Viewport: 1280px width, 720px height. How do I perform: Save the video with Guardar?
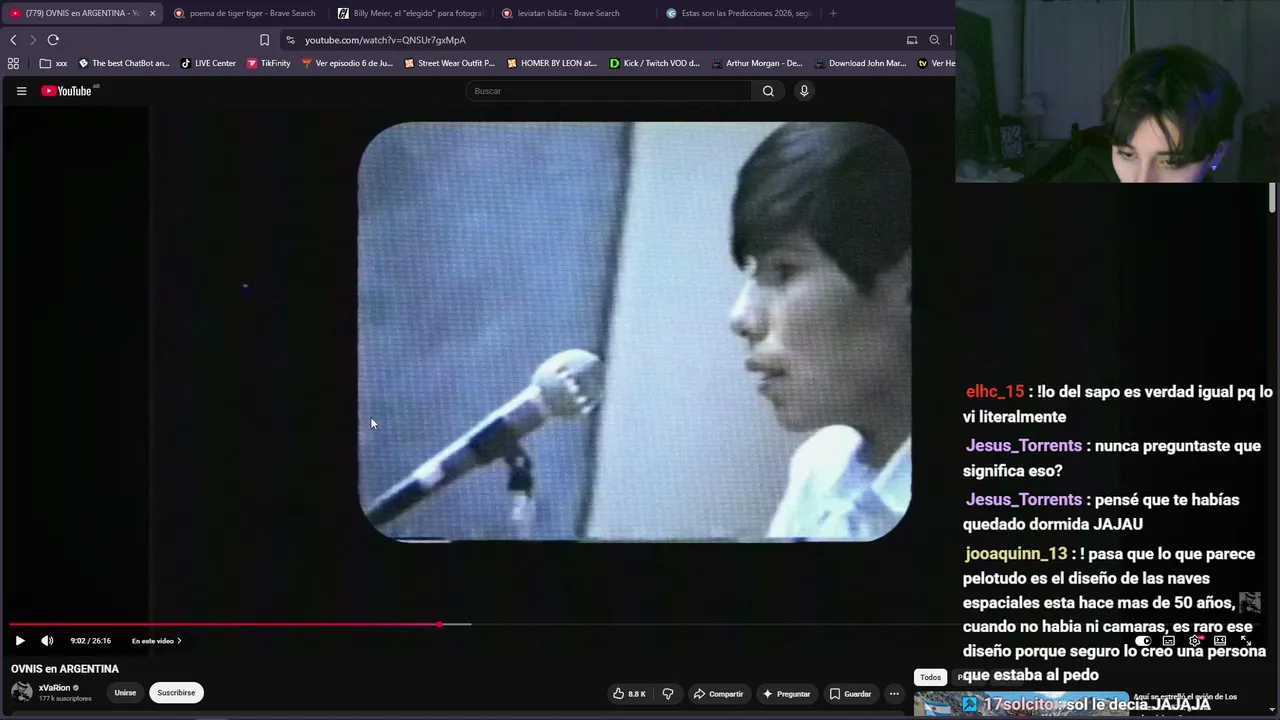pyautogui.click(x=850, y=694)
